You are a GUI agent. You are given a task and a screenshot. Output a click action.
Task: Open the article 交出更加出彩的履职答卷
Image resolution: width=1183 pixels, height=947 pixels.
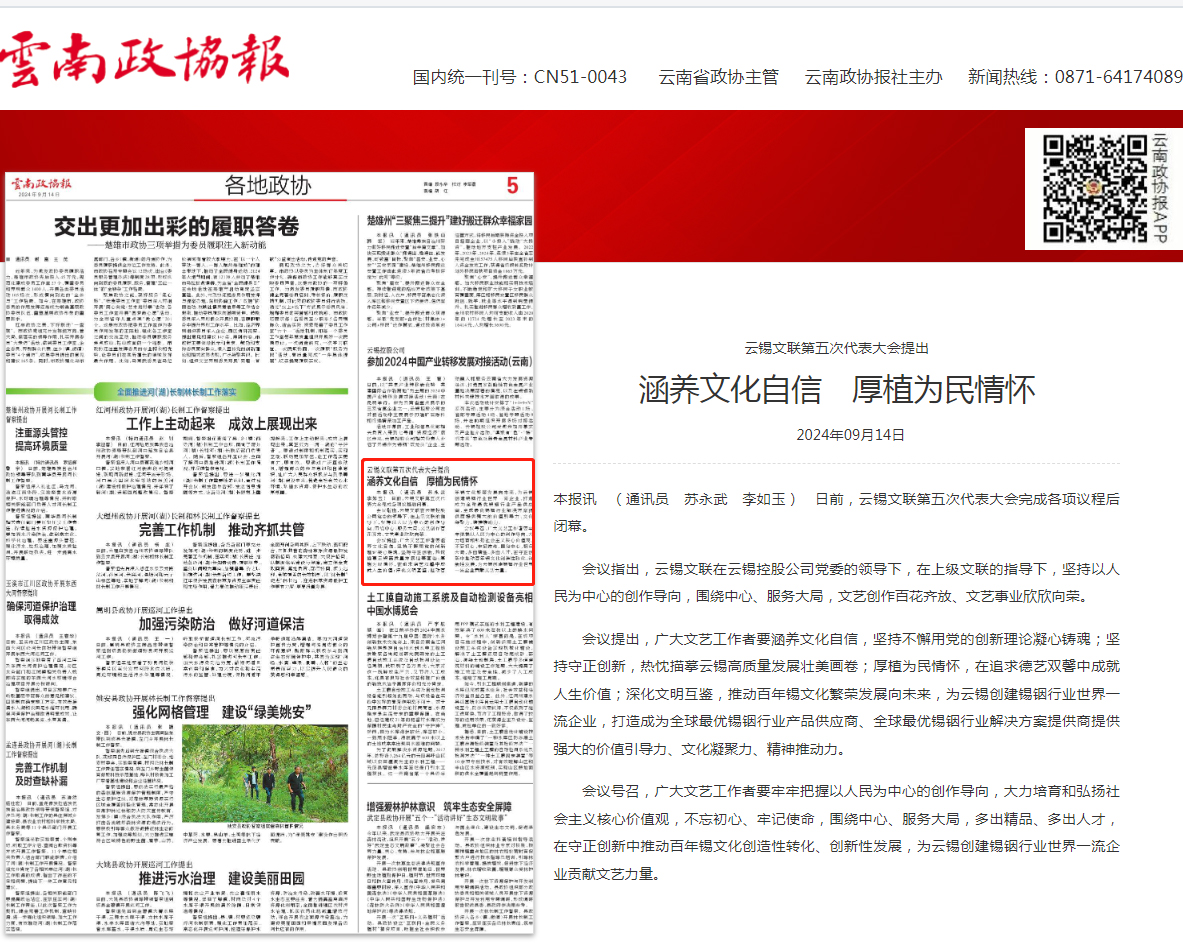click(176, 226)
